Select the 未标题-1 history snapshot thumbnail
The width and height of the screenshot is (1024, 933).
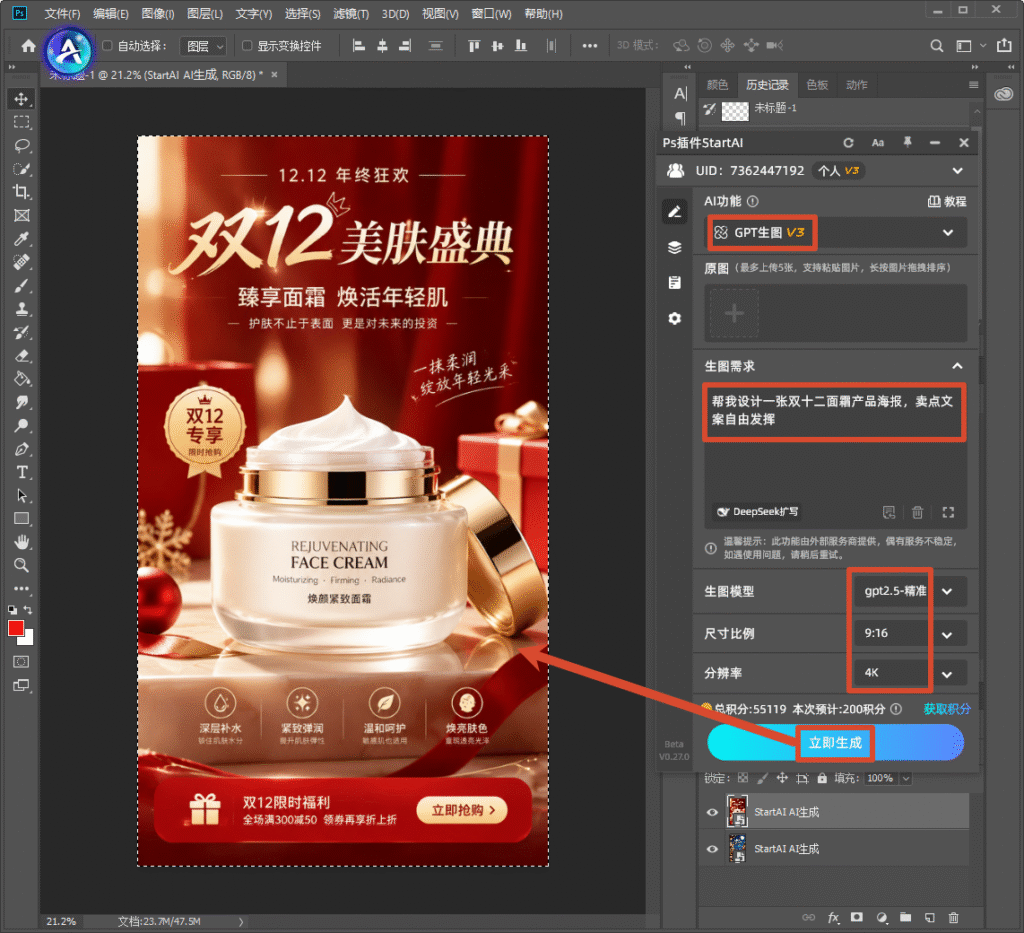pyautogui.click(x=735, y=111)
